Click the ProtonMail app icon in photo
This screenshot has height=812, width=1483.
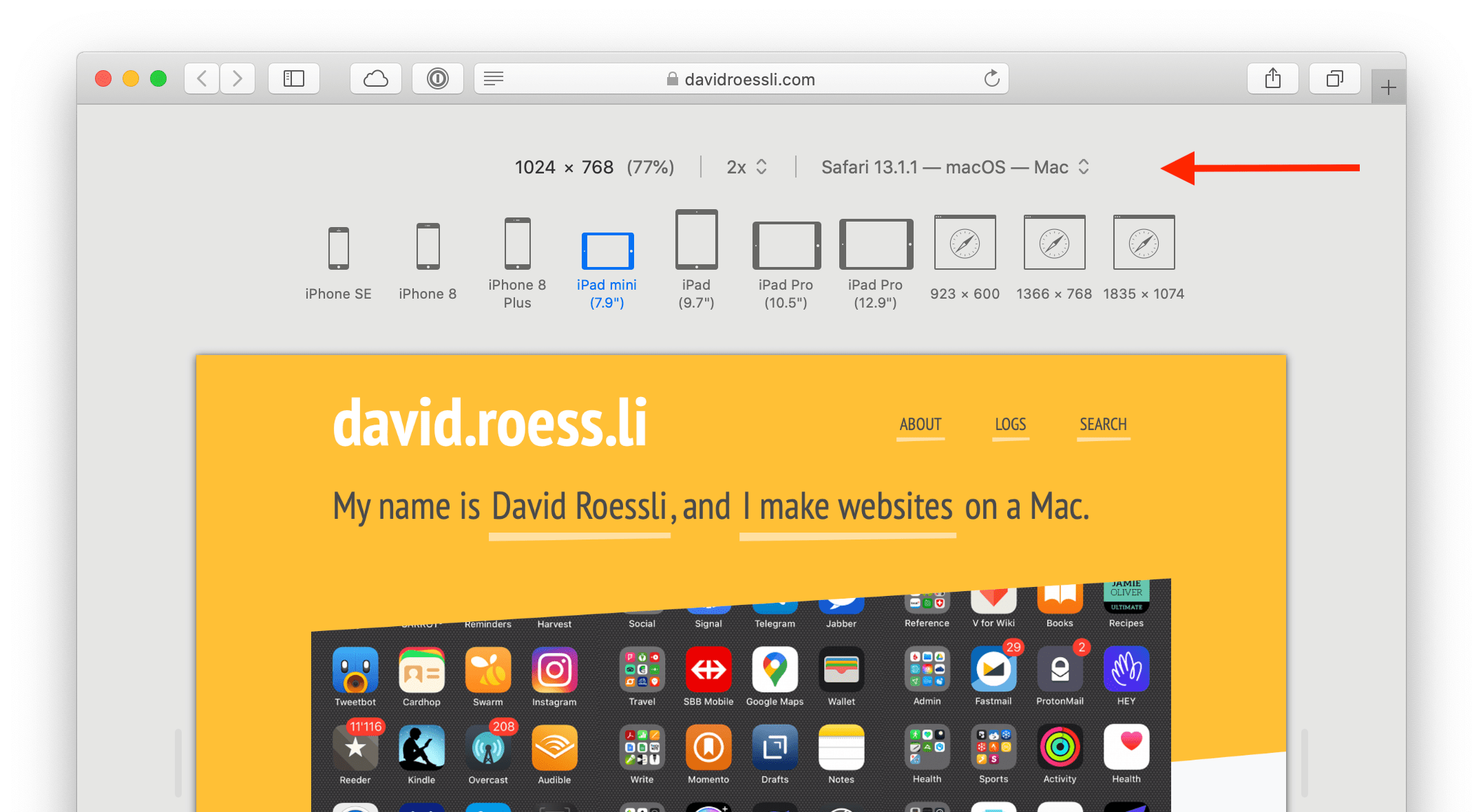(x=1060, y=669)
